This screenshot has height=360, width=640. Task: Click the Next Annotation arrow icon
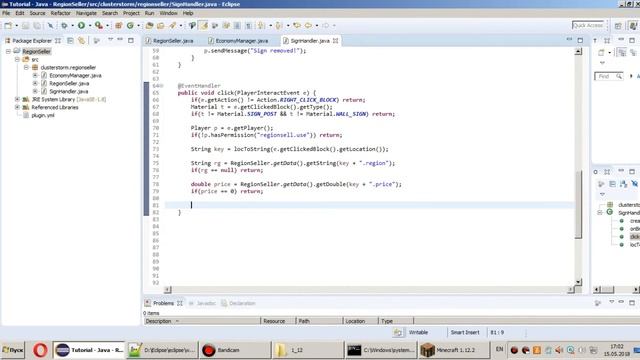[x=261, y=25]
